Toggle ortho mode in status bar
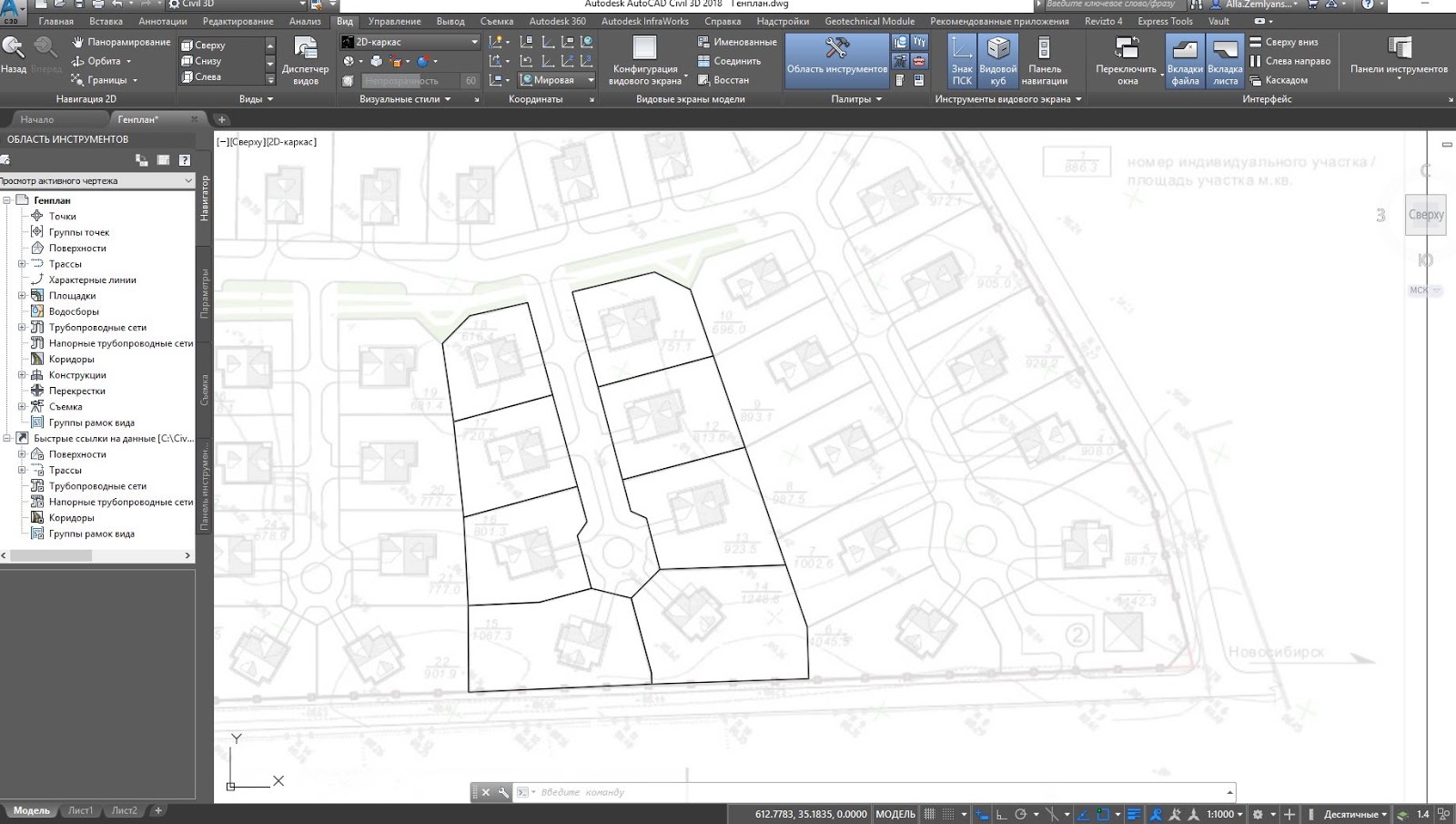This screenshot has width=1456, height=824. [1002, 814]
